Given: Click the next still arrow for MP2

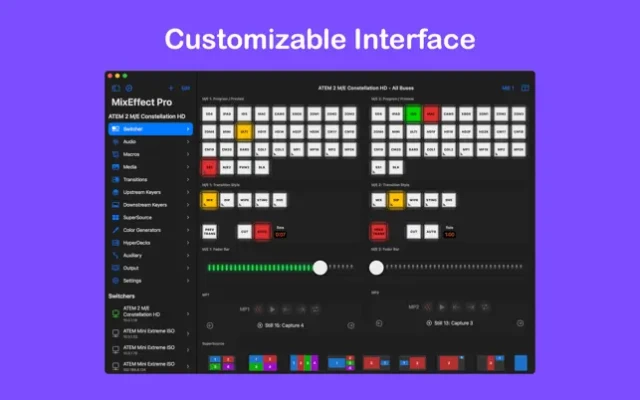Looking at the screenshot, I should pyautogui.click(x=518, y=325).
